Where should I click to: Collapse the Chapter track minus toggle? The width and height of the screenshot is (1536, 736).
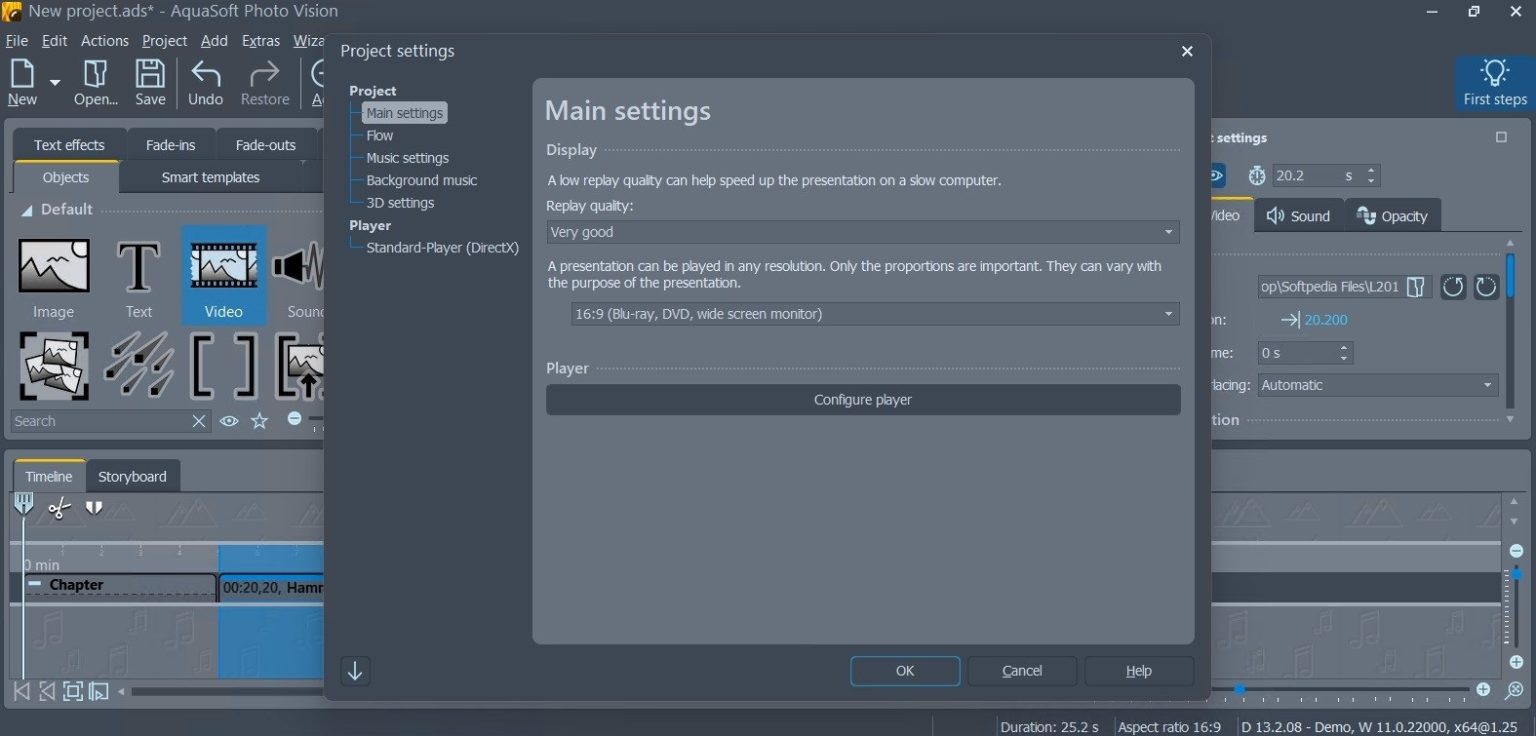point(35,584)
